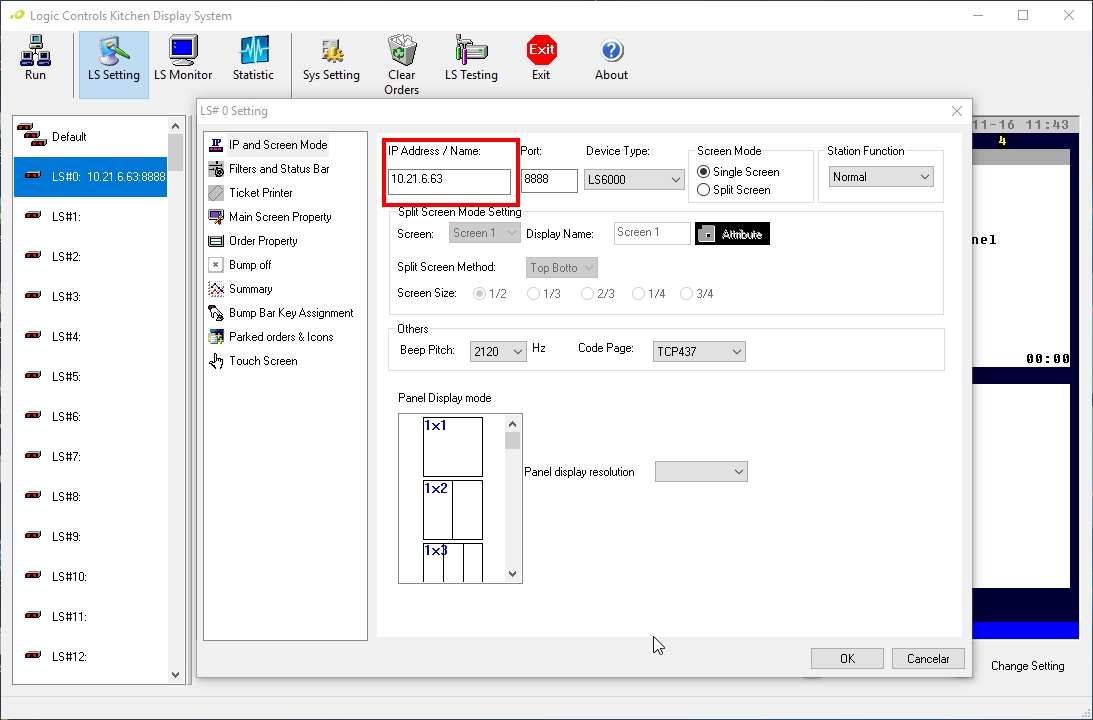Open the Order Property page

click(253, 241)
